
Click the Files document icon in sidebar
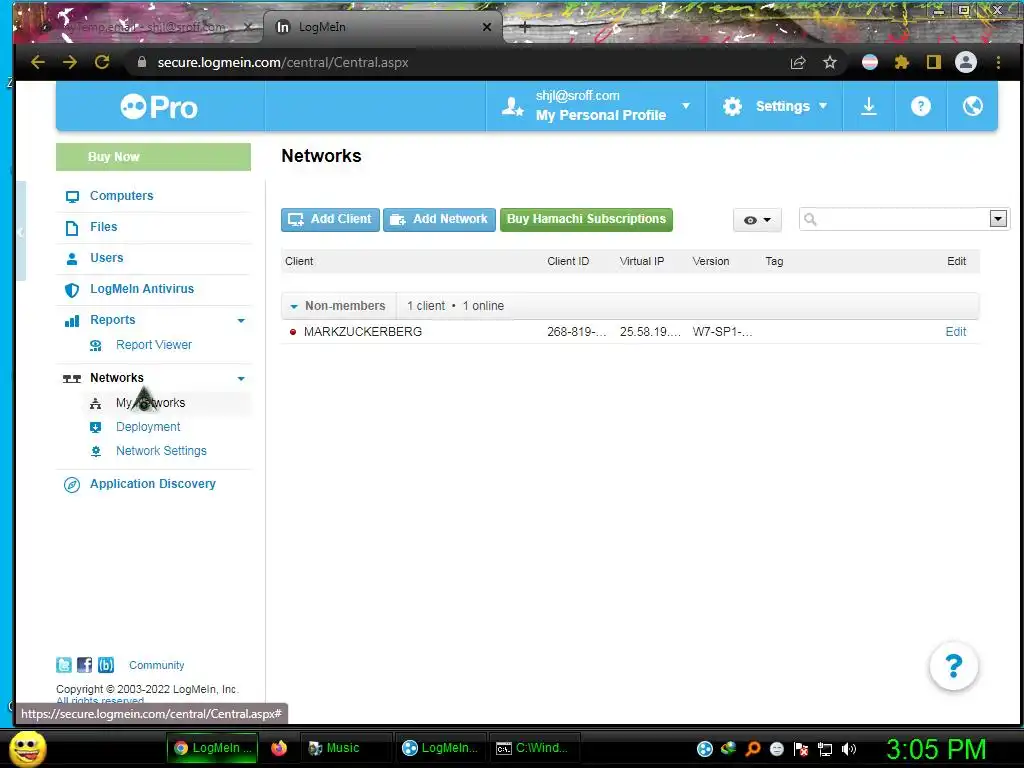72,228
